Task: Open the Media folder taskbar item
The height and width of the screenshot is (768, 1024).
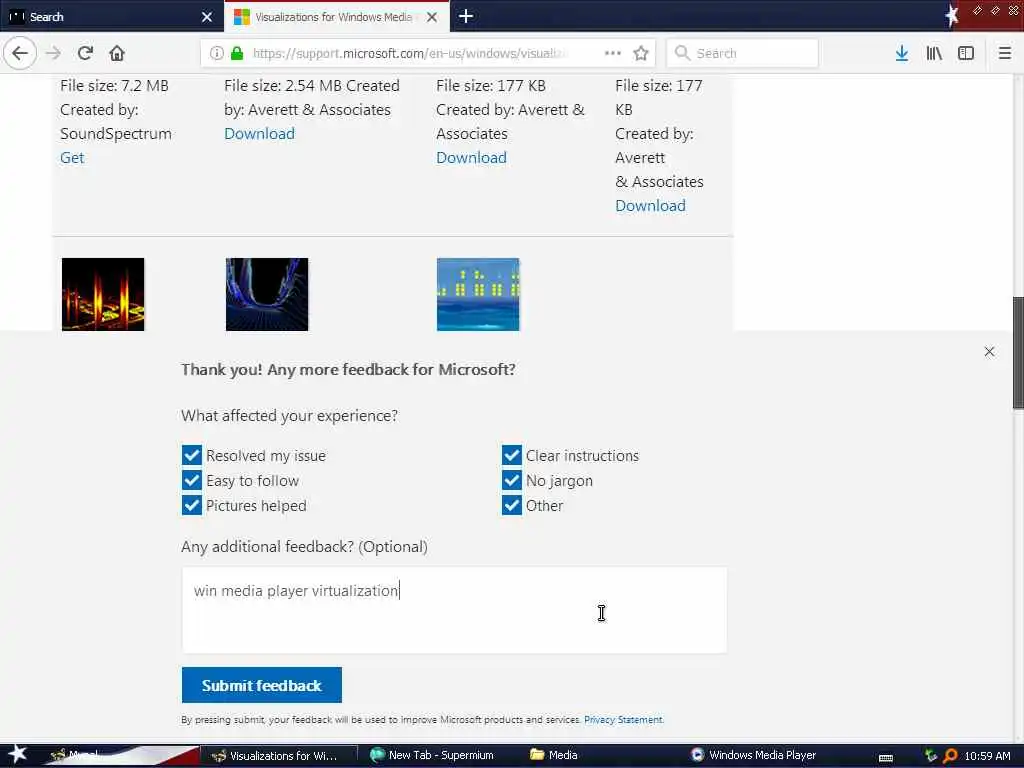Action: [x=554, y=756]
